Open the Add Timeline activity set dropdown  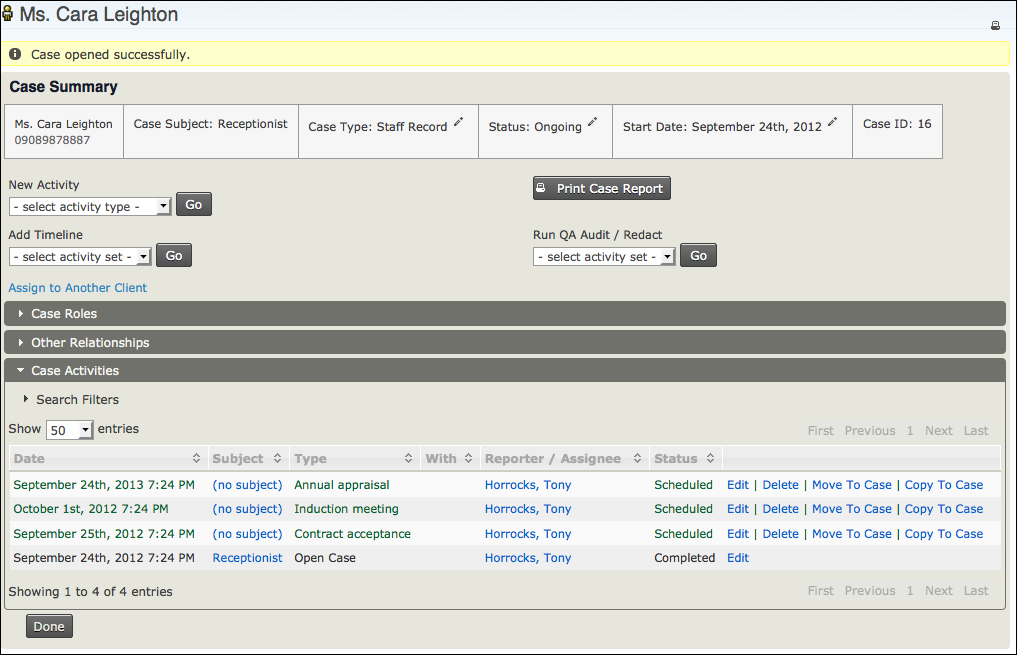point(80,257)
